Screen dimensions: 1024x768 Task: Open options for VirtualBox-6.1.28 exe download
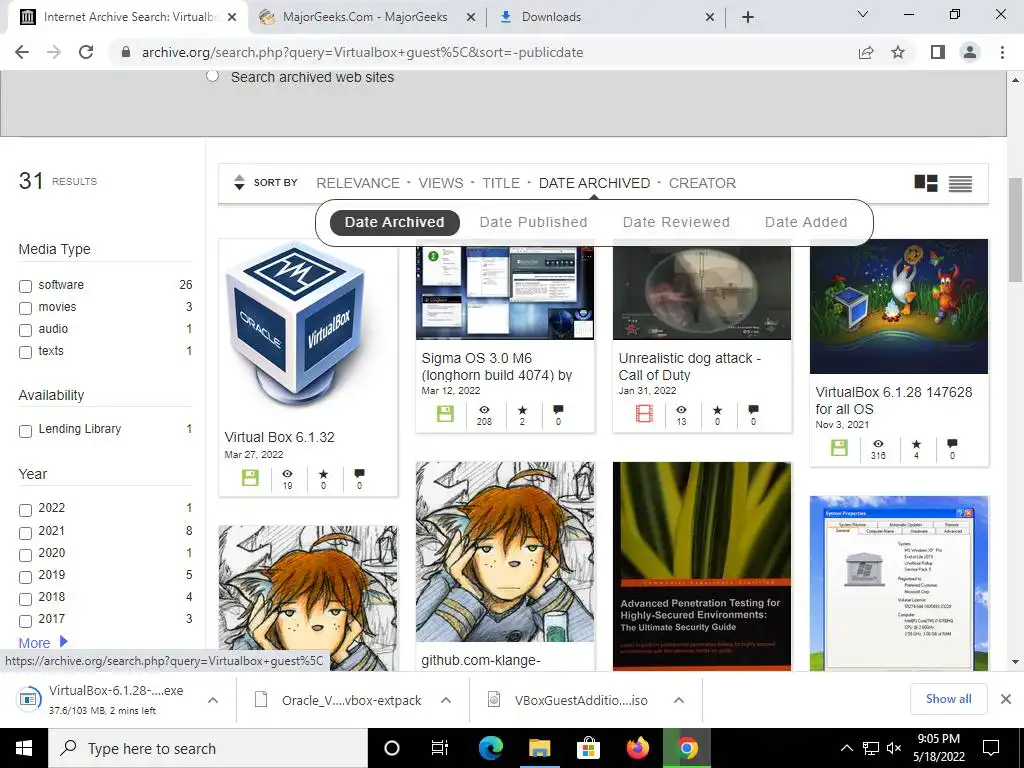(x=213, y=700)
